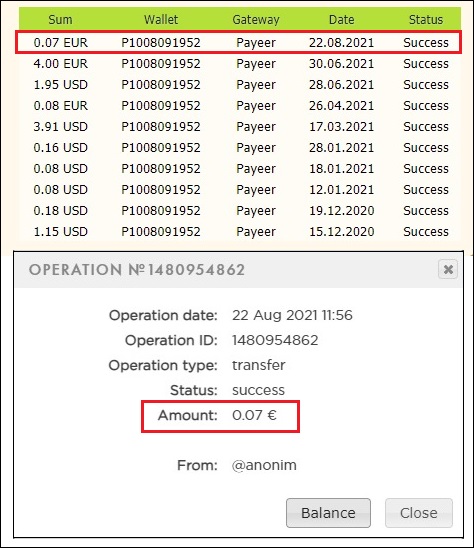This screenshot has height=548, width=474.
Task: Close the operation dialog with the X icon
Action: pyautogui.click(x=448, y=269)
